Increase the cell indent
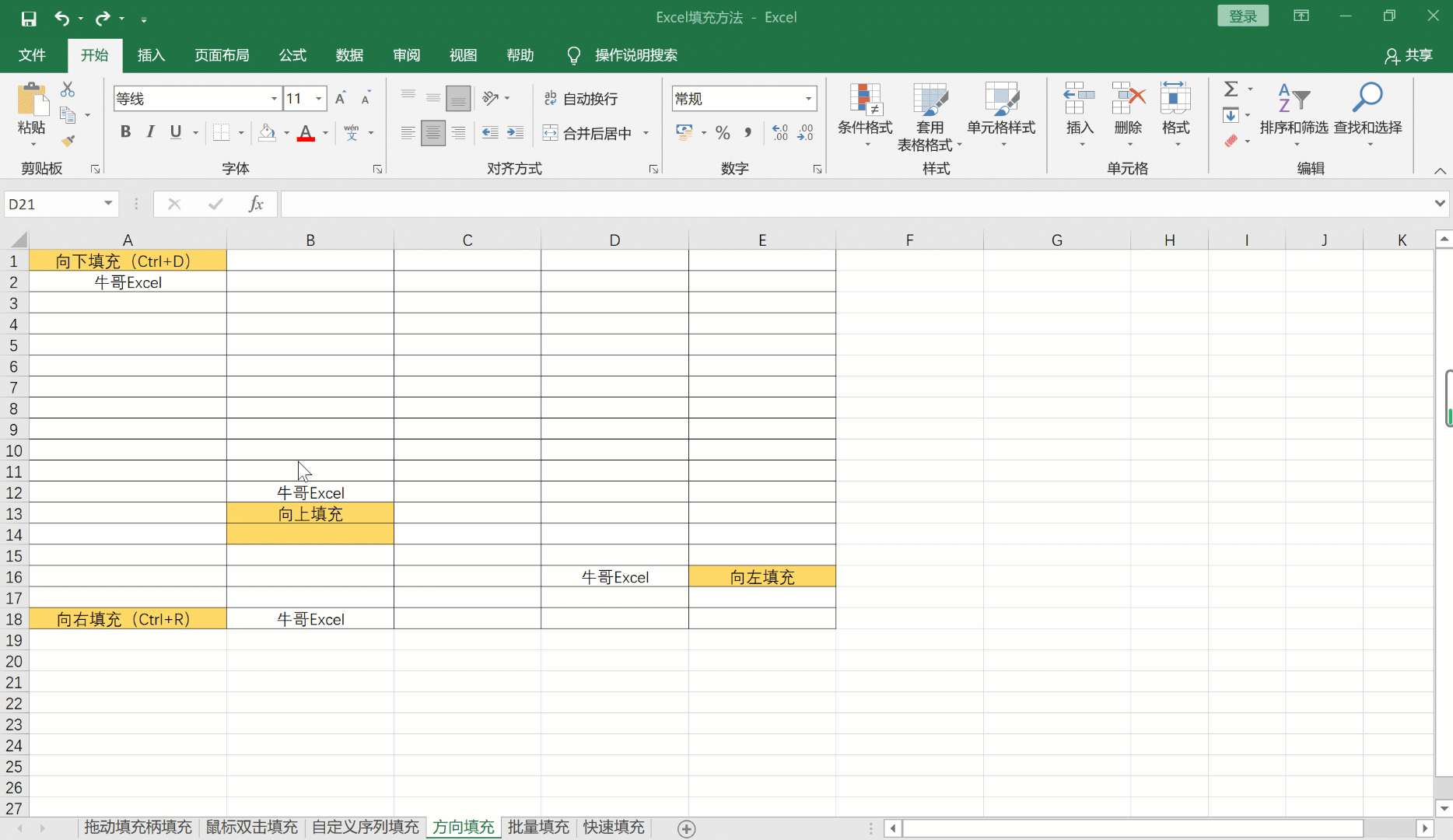Image resolution: width=1453 pixels, height=840 pixels. pyautogui.click(x=515, y=133)
